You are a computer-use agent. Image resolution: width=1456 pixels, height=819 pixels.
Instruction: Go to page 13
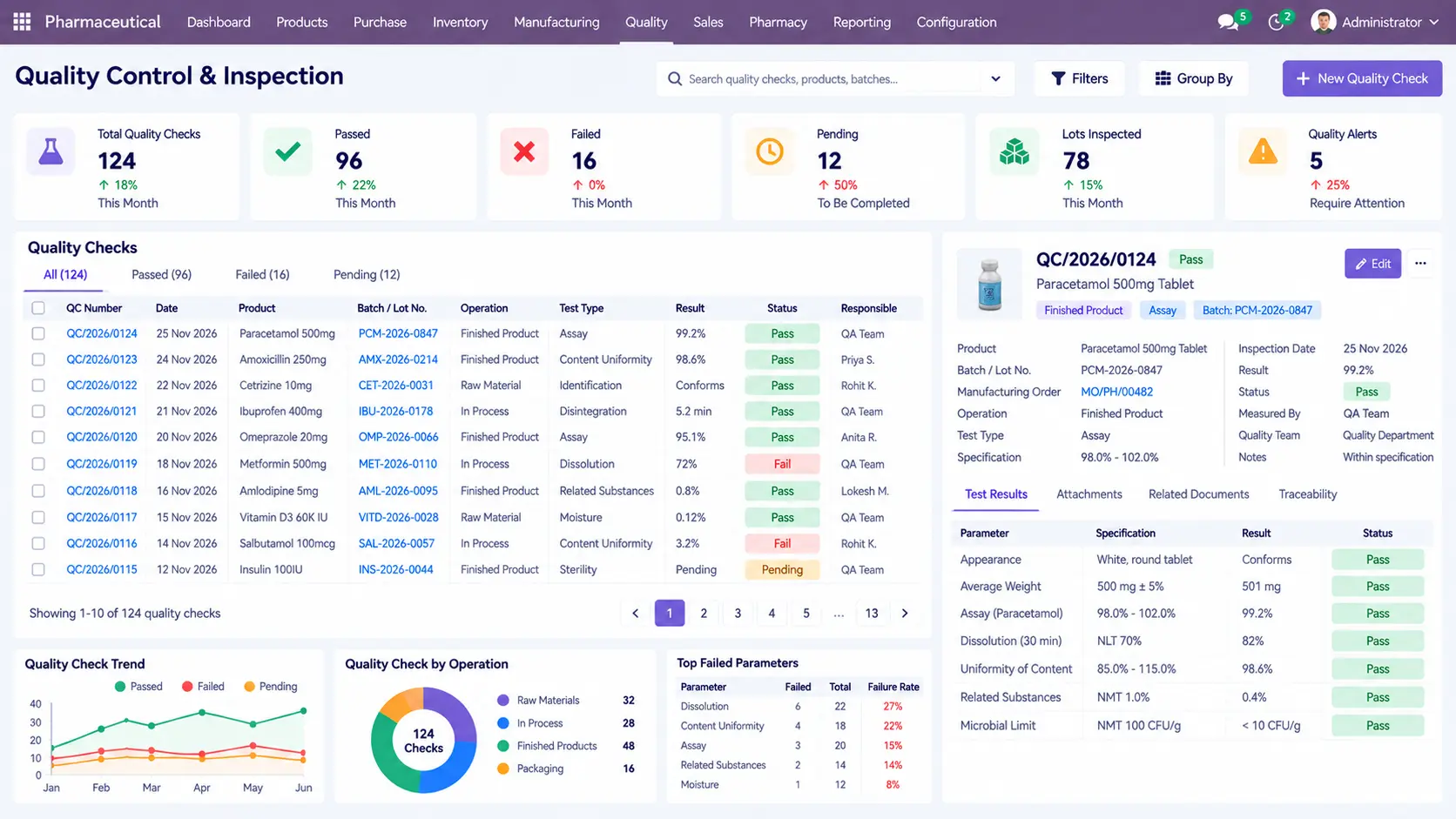point(871,614)
